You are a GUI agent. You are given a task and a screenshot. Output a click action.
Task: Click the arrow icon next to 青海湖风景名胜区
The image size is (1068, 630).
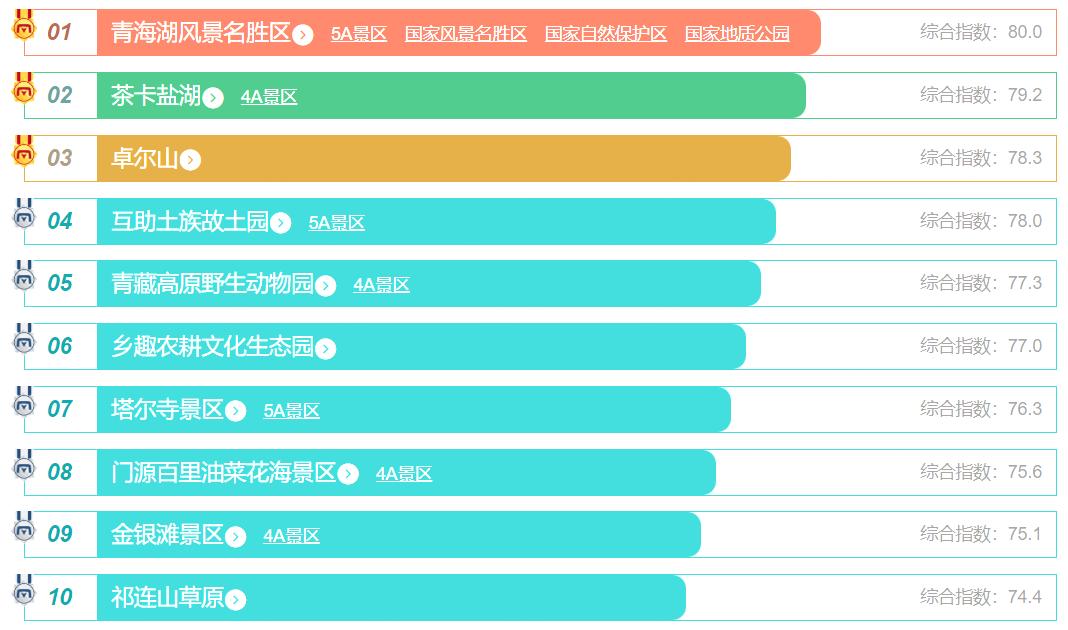click(303, 35)
